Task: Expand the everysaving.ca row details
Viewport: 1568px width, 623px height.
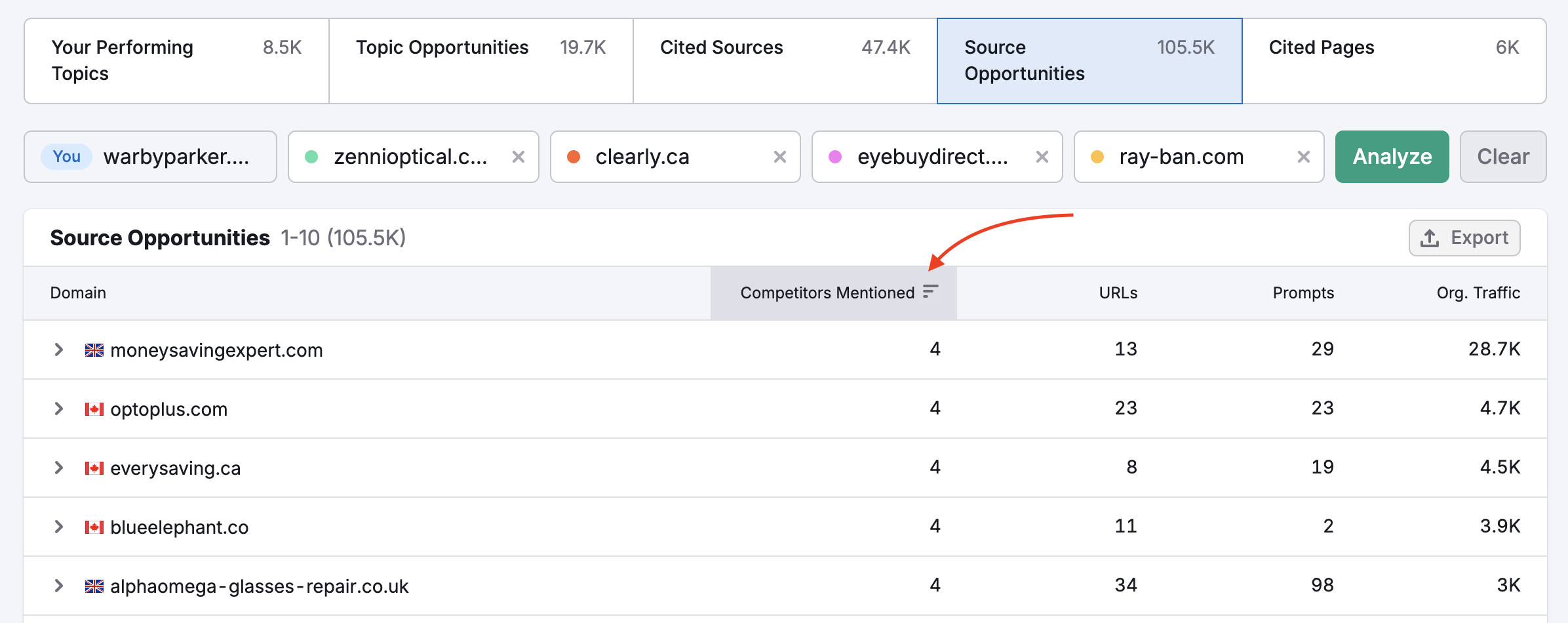Action: (x=59, y=468)
